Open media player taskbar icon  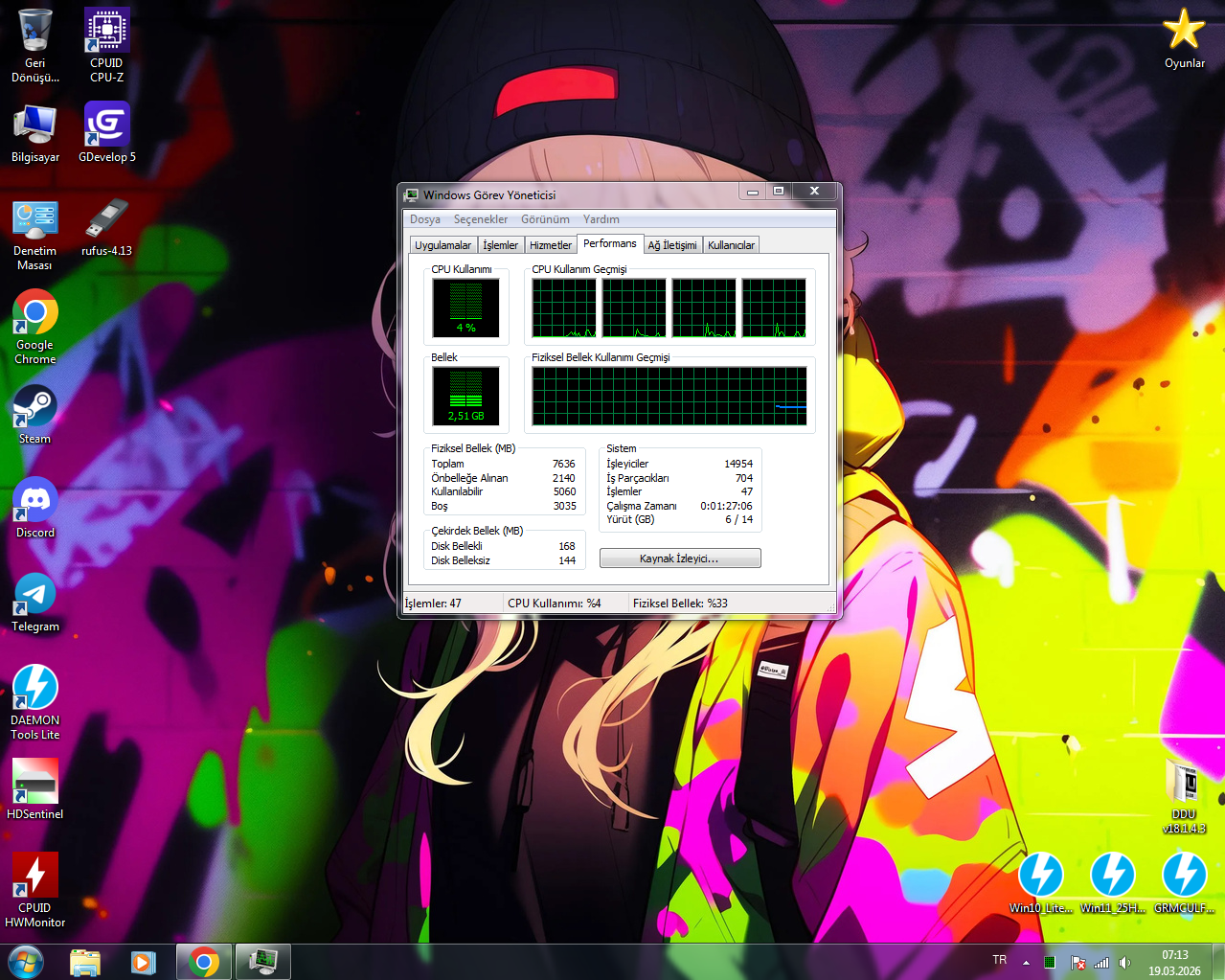144,962
